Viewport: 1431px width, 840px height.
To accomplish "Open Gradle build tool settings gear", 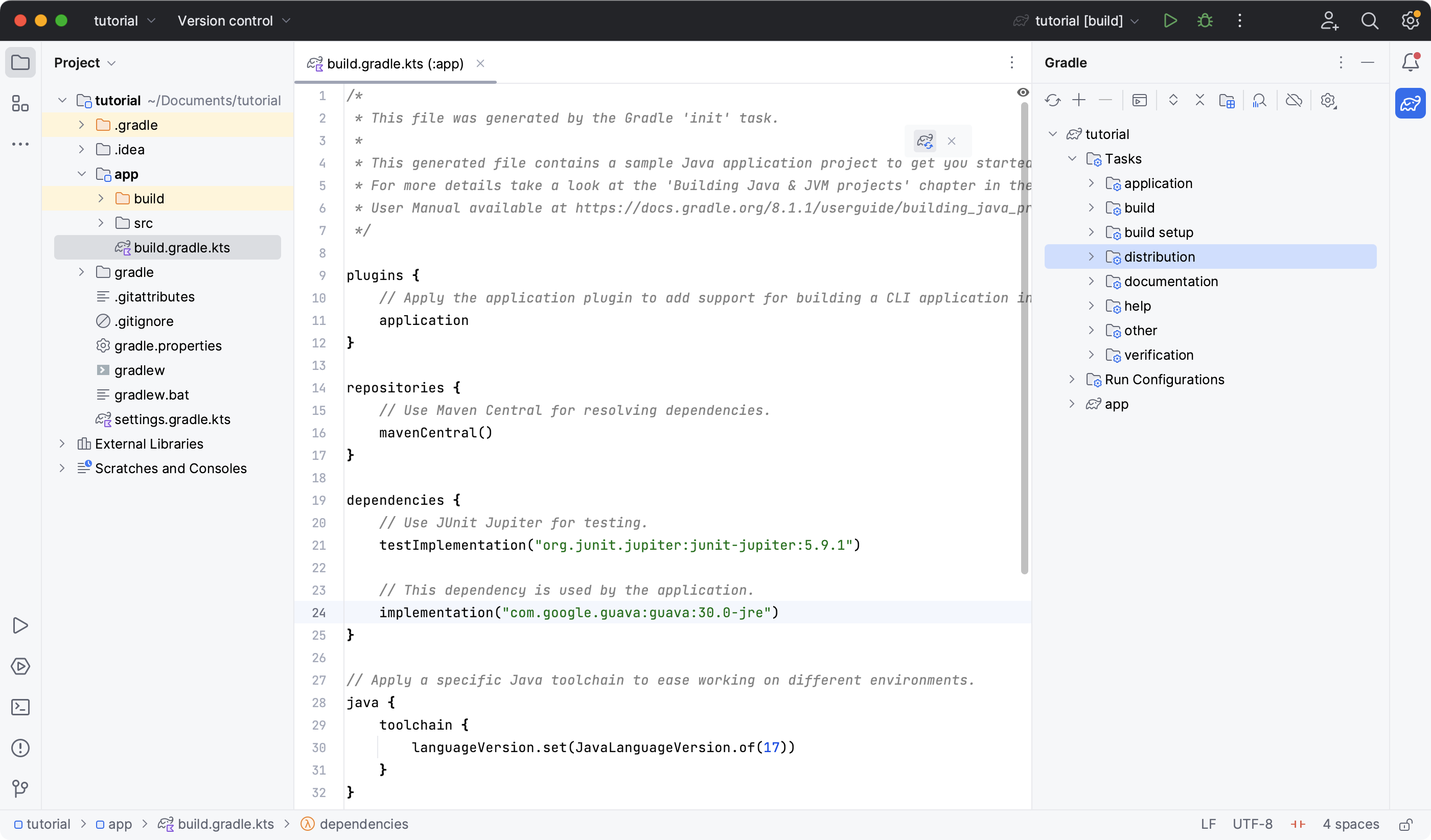I will pos(1328,101).
